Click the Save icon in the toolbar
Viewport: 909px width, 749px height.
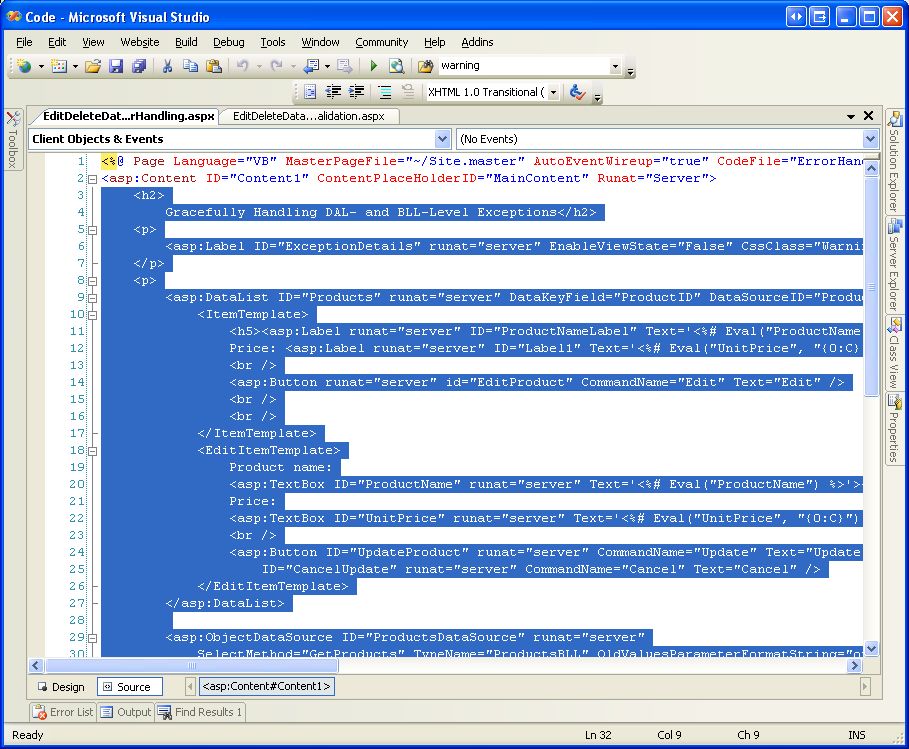pyautogui.click(x=116, y=66)
